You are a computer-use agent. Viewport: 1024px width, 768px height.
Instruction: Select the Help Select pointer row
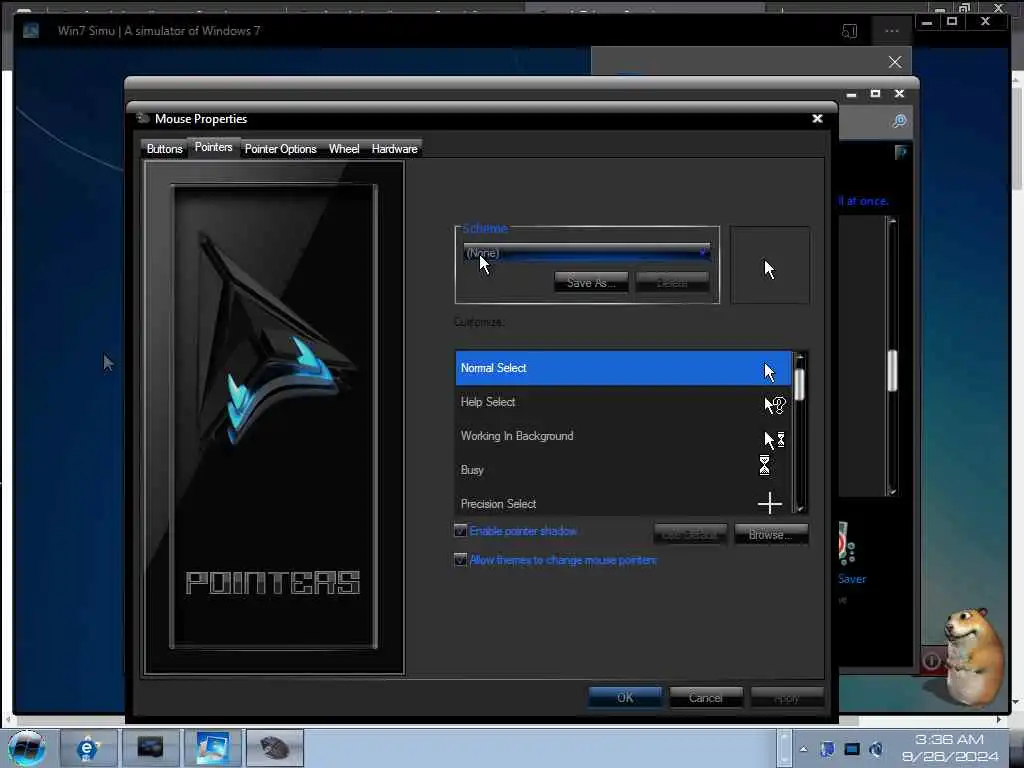click(623, 402)
